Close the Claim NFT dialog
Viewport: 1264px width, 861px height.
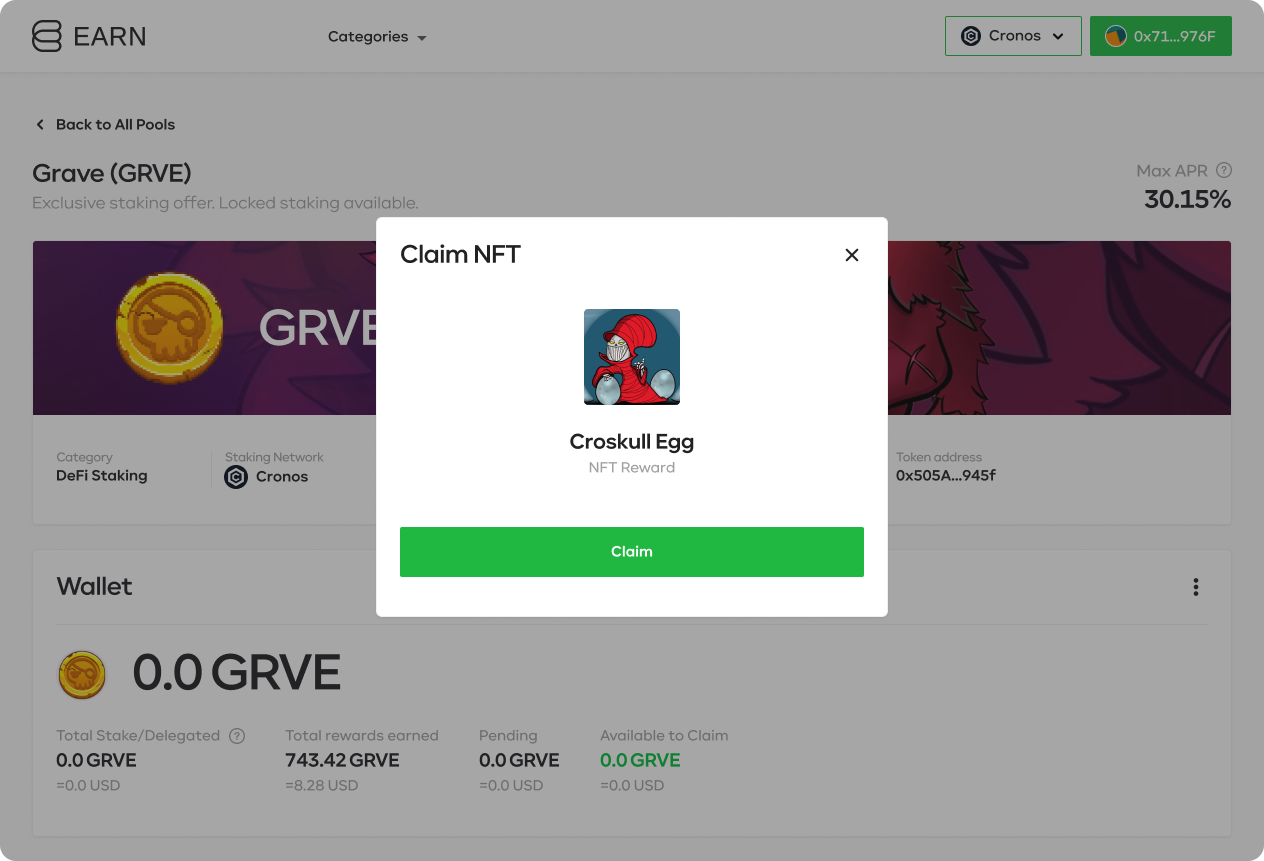click(852, 255)
